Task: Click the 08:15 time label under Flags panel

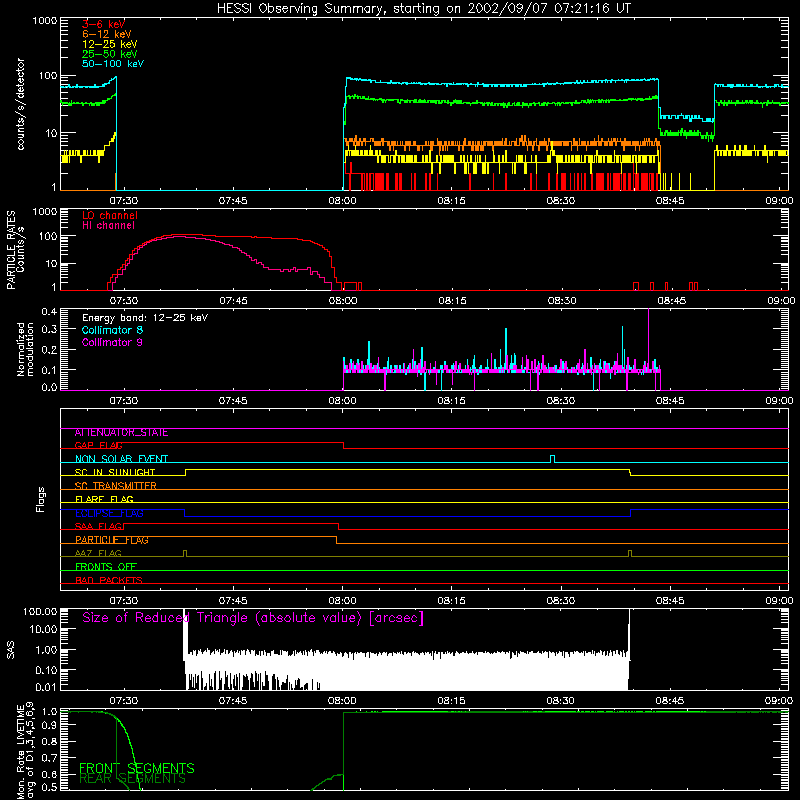Action: 452,601
